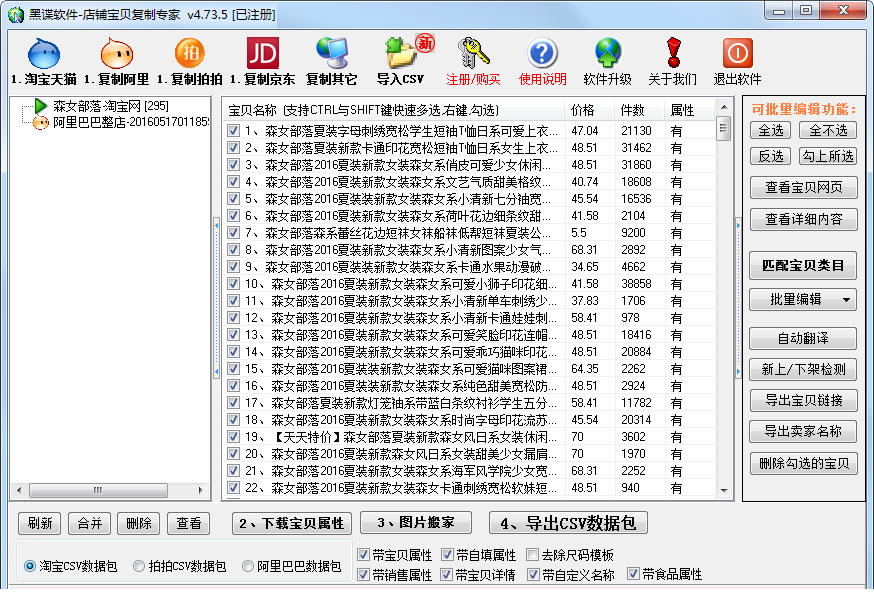Select row 17 灯笼袖系带蓝白条纹衬衫 item
The image size is (874, 612).
click(401, 402)
